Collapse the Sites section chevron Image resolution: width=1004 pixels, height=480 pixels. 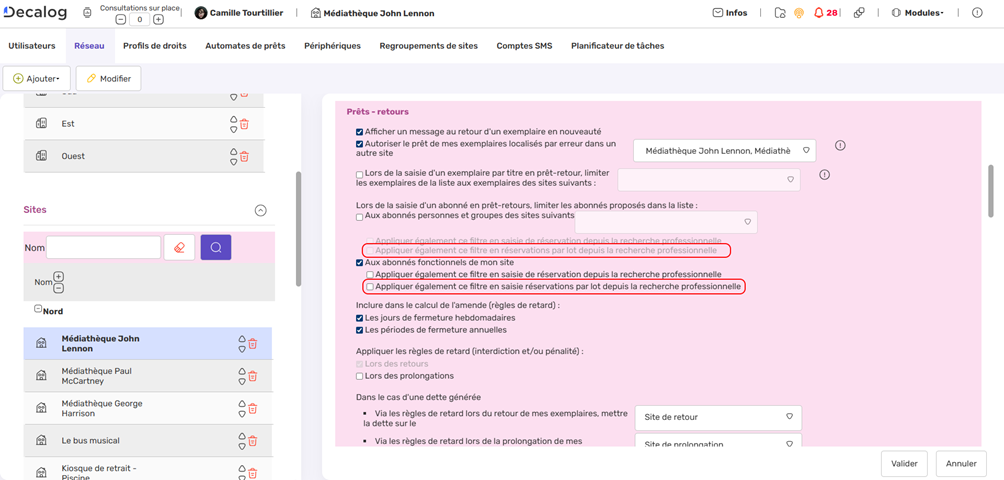click(260, 210)
